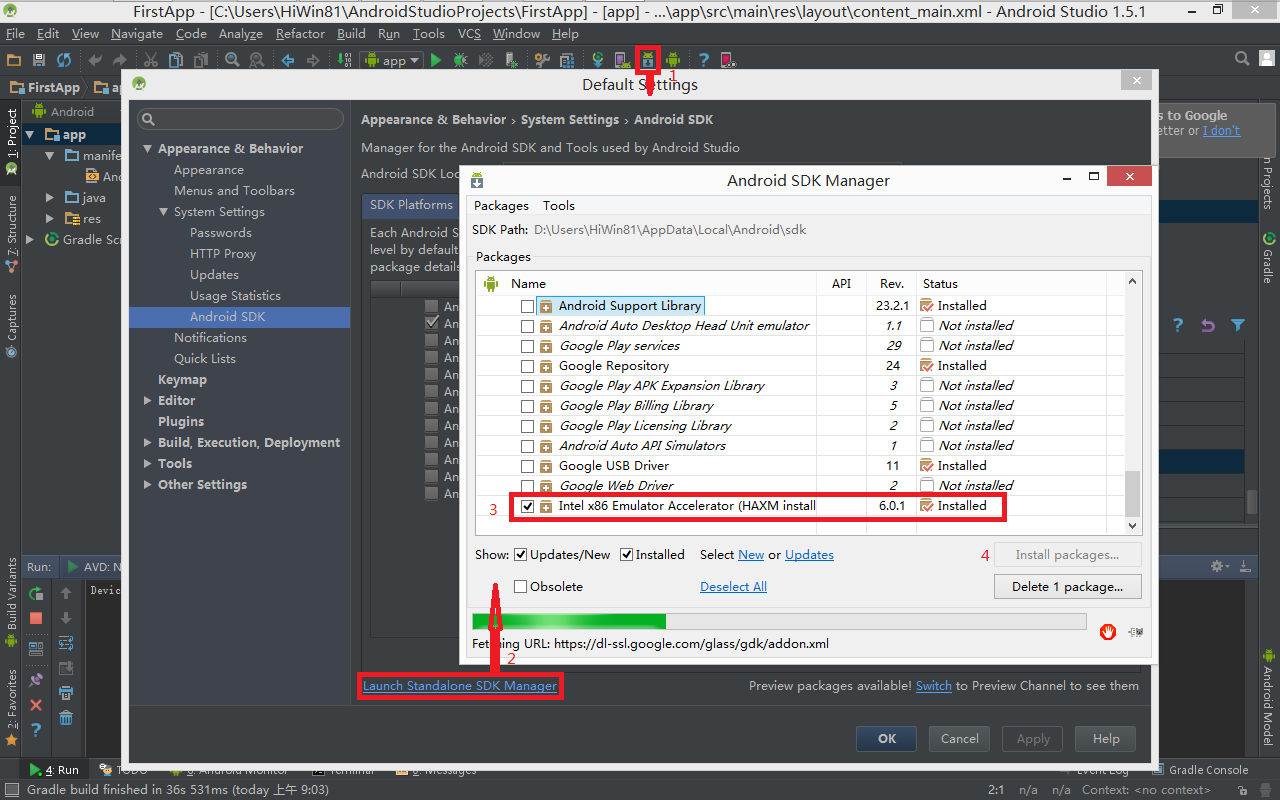This screenshot has width=1280, height=800.
Task: Open the Tools menu in SDK Manager
Action: (x=559, y=205)
